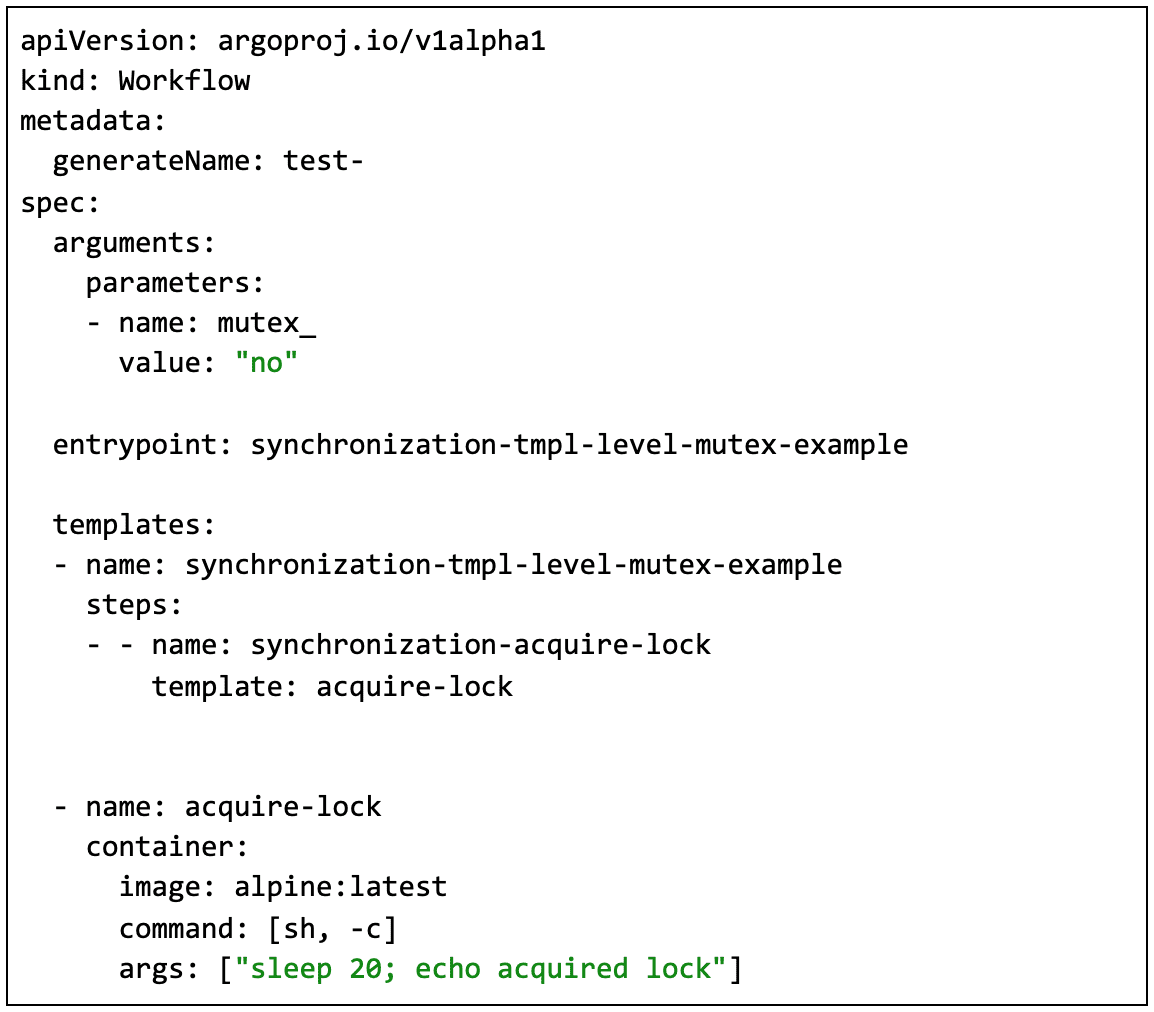
Task: Click the steps key
Action: [132, 605]
